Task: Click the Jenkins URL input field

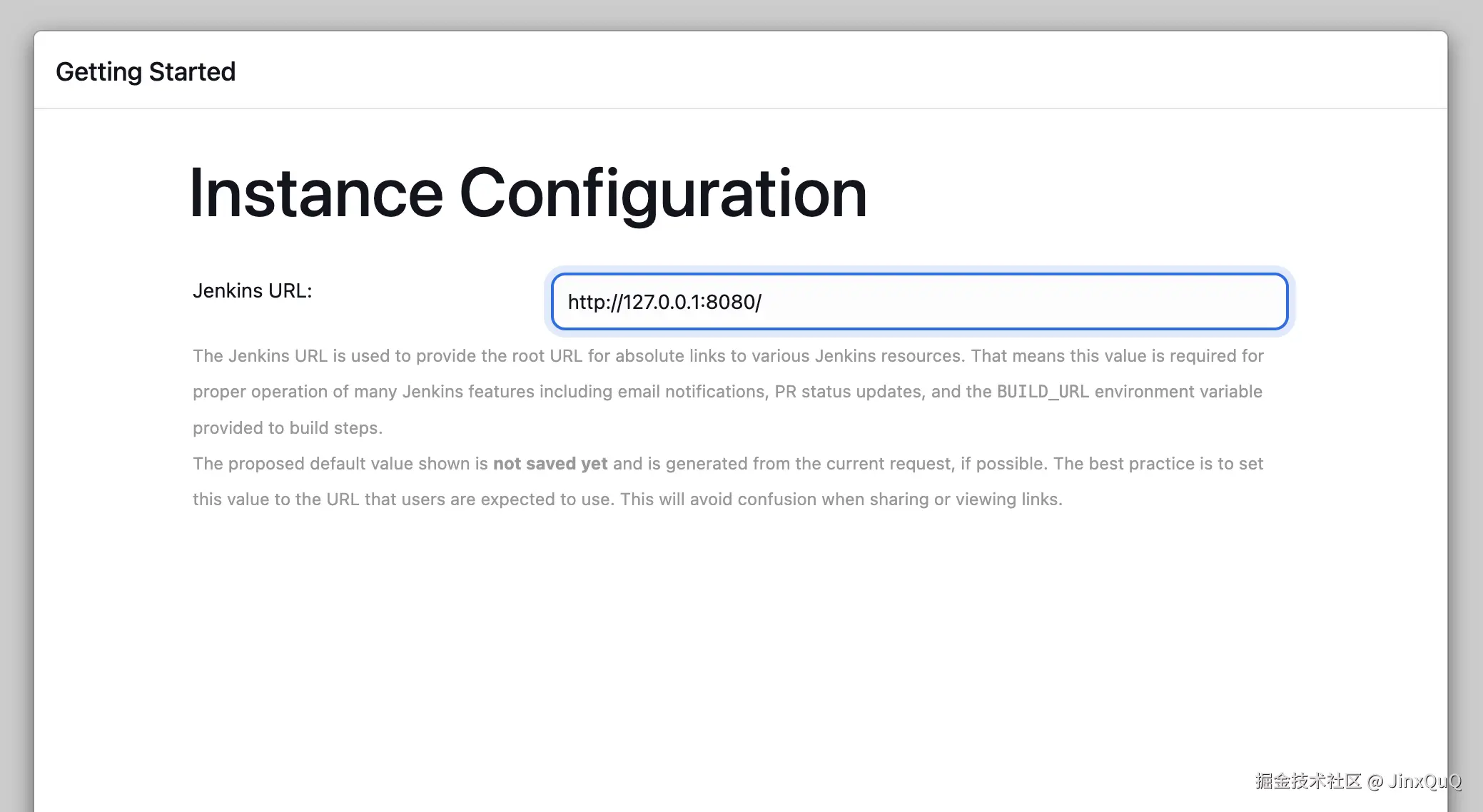Action: (919, 302)
